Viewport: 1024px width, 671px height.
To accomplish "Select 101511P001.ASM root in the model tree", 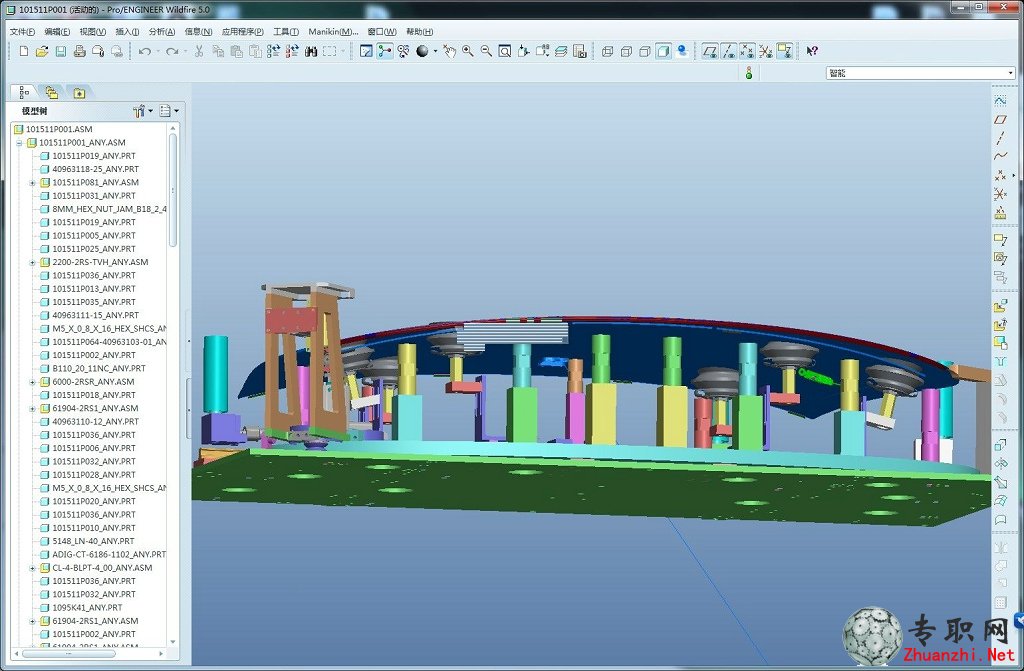I will click(x=59, y=129).
